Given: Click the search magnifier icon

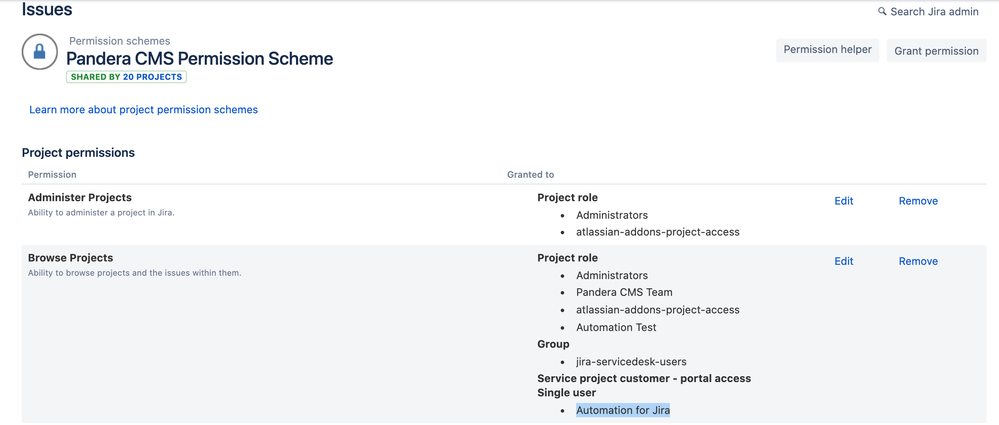Looking at the screenshot, I should click(882, 11).
